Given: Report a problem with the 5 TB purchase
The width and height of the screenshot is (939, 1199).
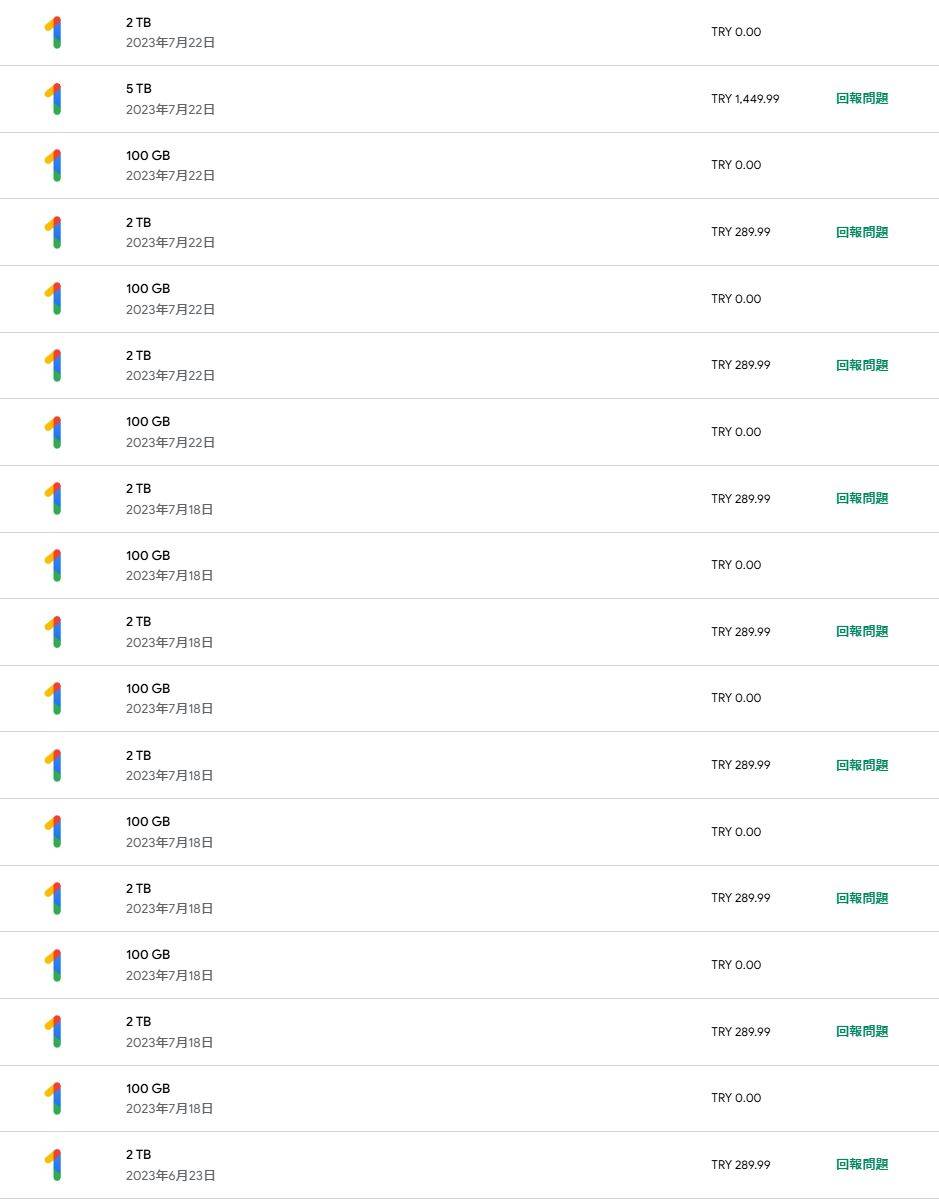Looking at the screenshot, I should 861,99.
